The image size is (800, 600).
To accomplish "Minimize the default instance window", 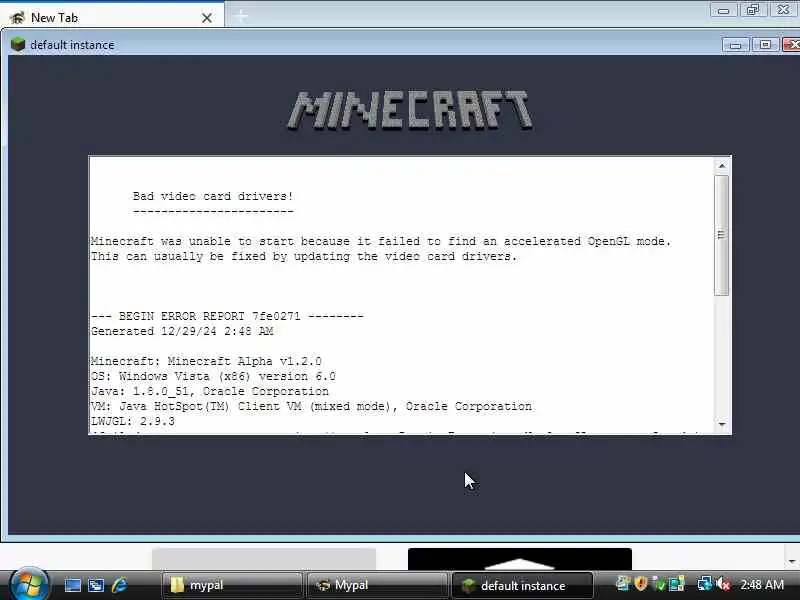I will 735,45.
